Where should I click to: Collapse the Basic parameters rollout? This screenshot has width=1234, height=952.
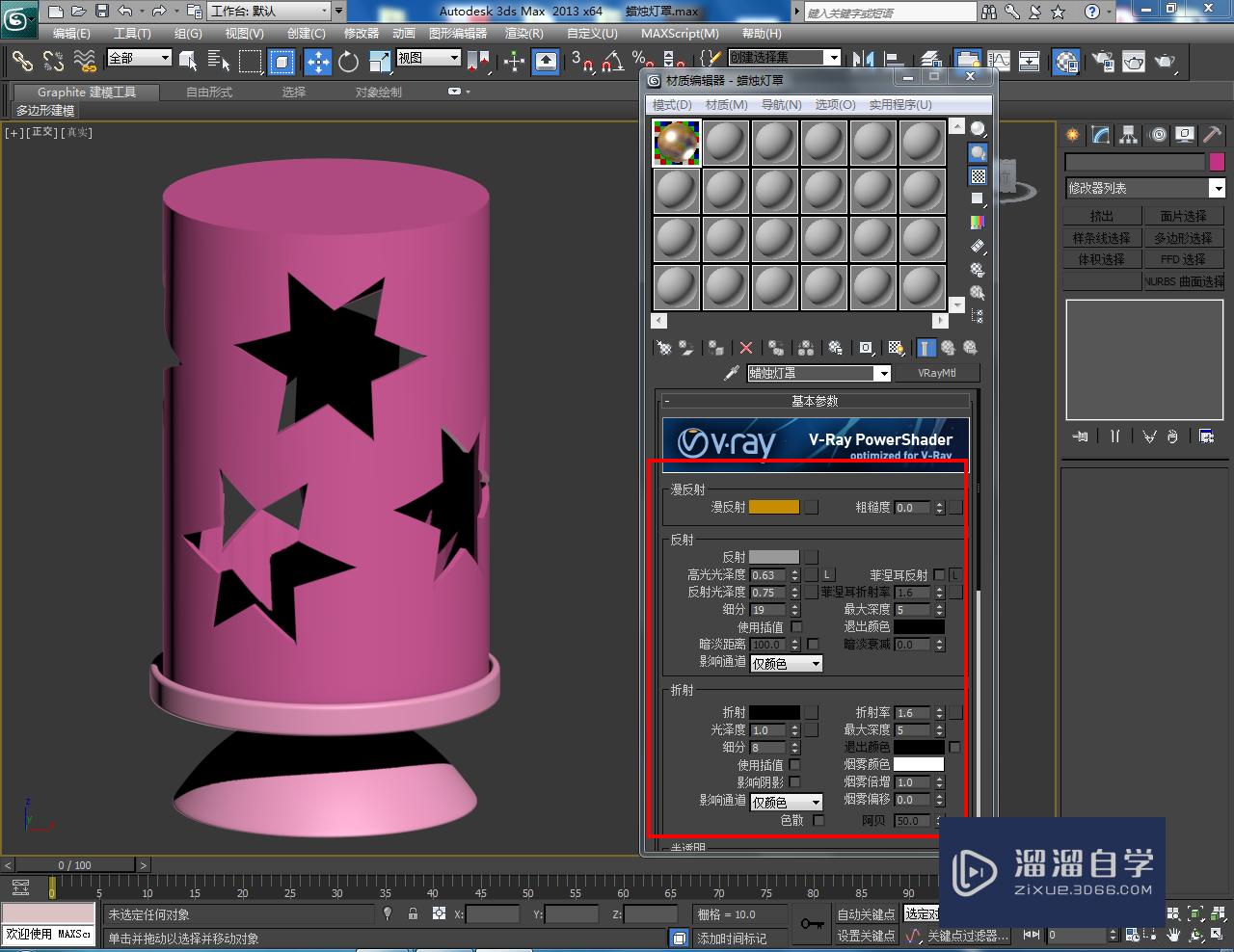[x=816, y=401]
